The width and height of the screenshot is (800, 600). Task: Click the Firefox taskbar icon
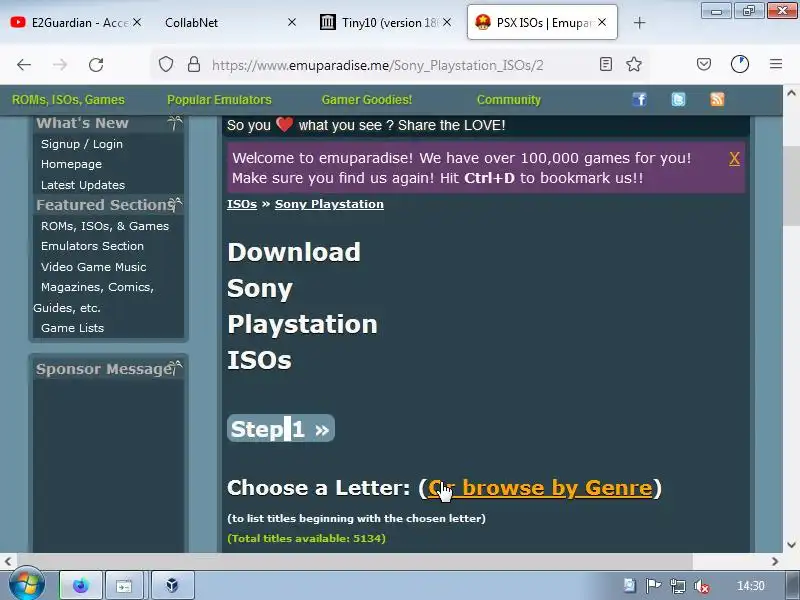point(81,585)
